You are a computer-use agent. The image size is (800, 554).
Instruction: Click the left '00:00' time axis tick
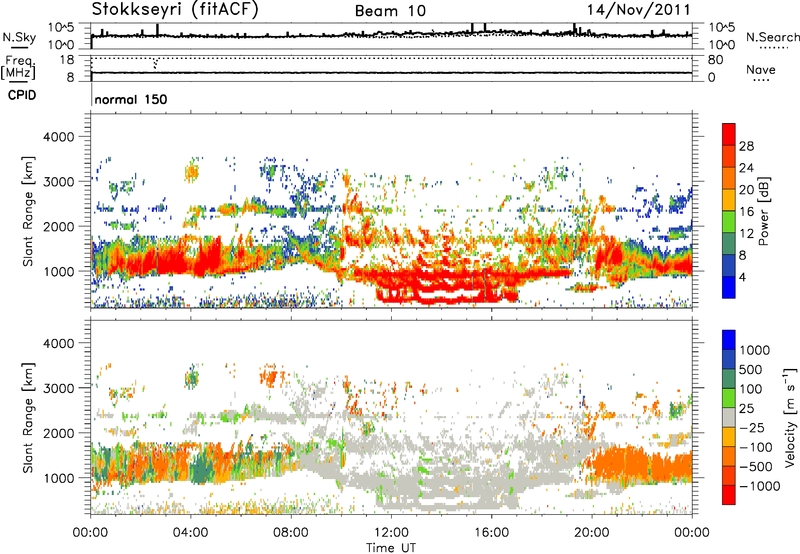[91, 533]
